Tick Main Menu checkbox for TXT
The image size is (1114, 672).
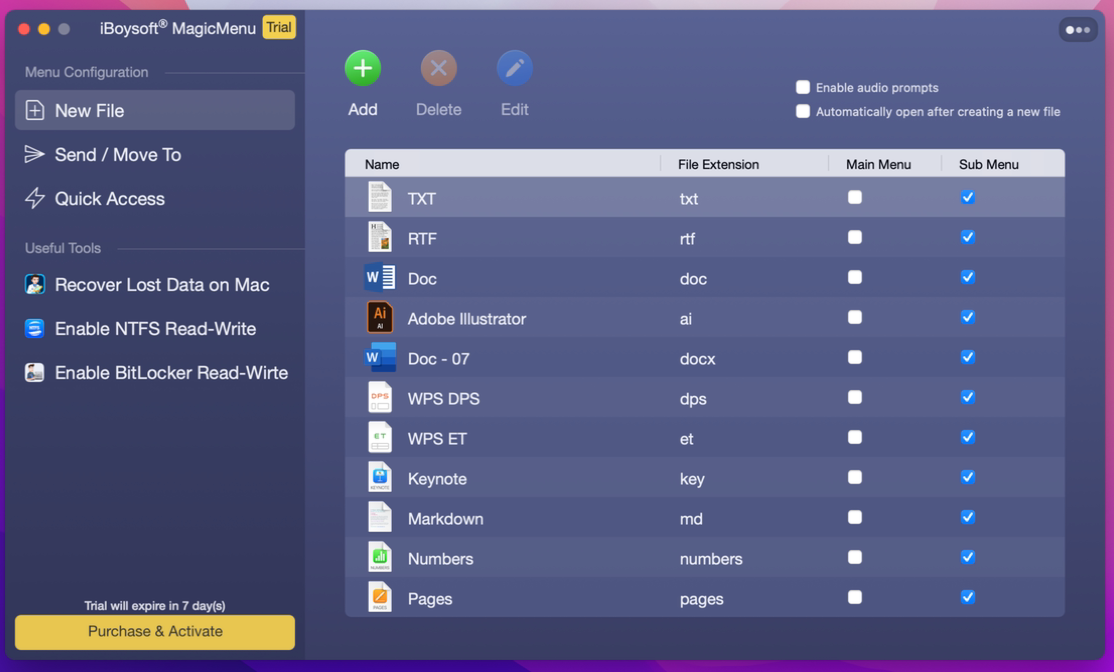point(855,197)
